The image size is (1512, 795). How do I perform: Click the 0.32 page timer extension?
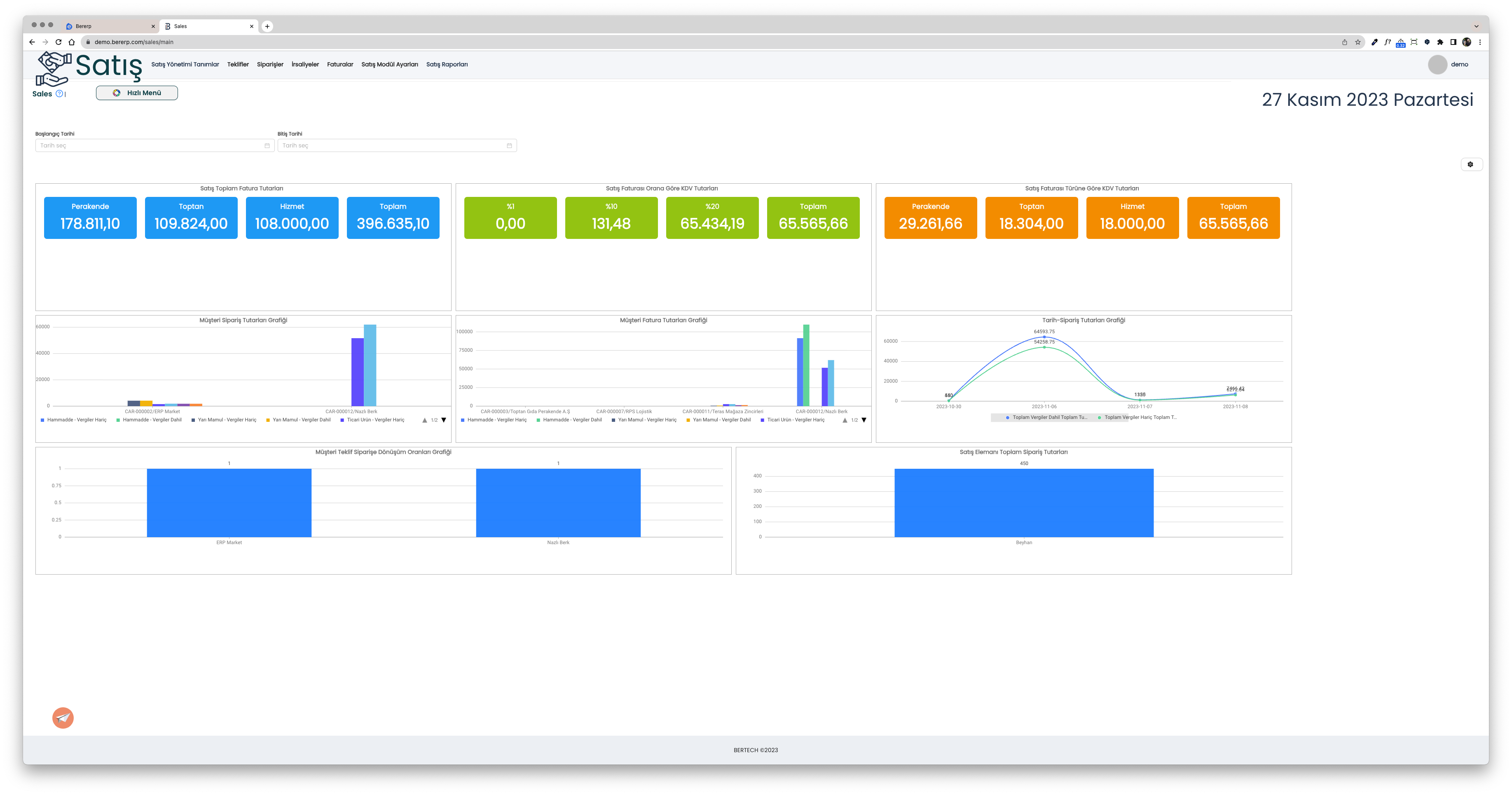[1400, 43]
